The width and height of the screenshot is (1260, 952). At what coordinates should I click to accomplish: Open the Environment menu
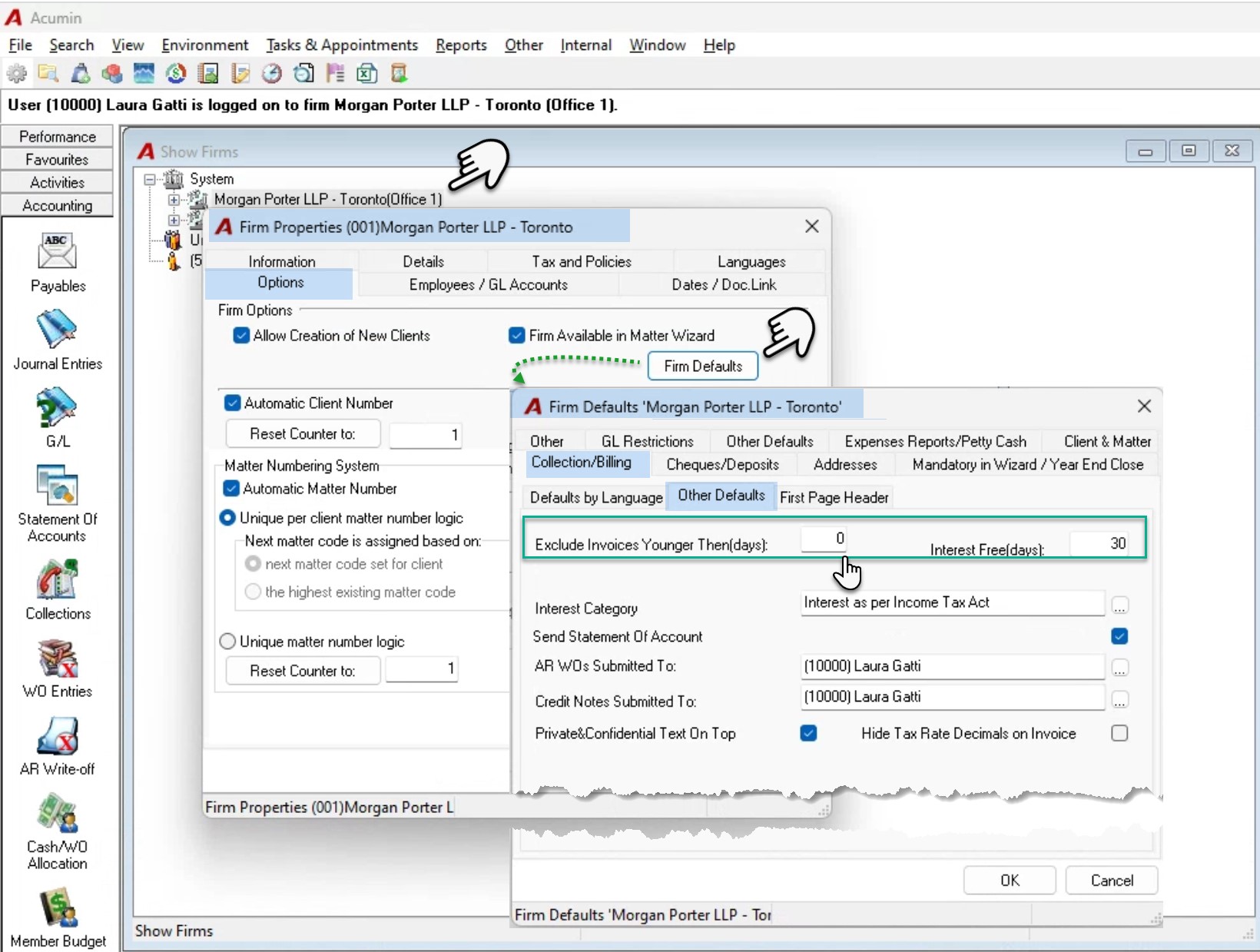coord(205,45)
